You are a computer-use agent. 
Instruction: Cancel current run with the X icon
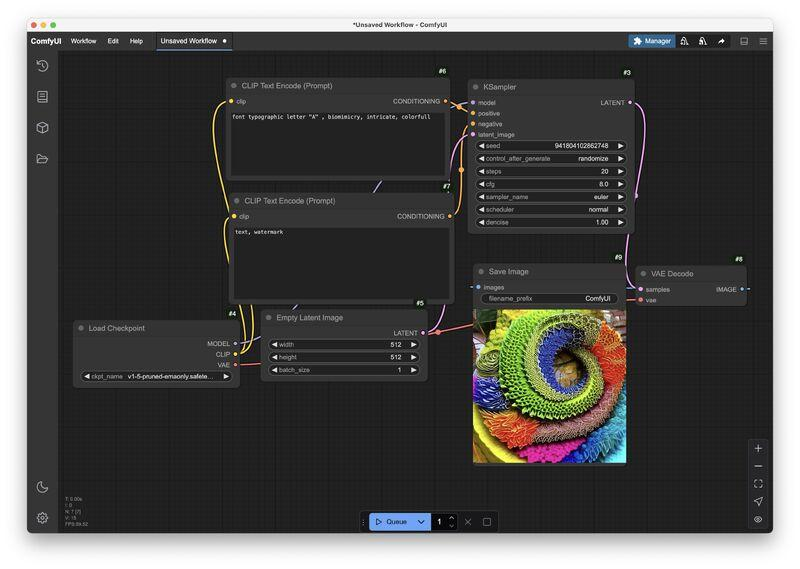coord(468,522)
